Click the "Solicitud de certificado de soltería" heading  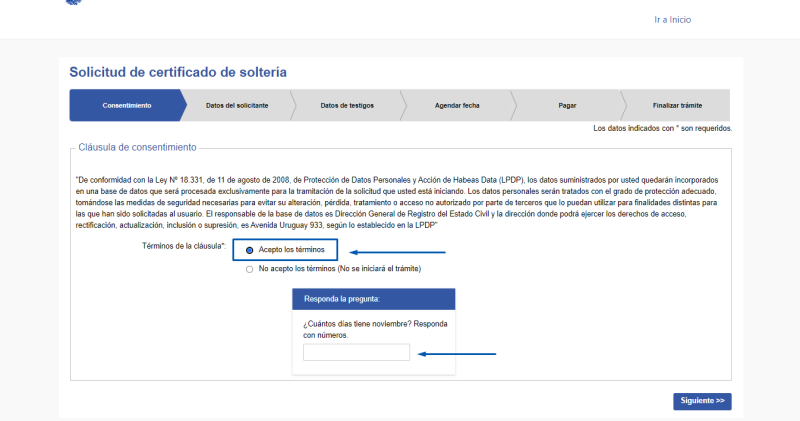point(177,72)
